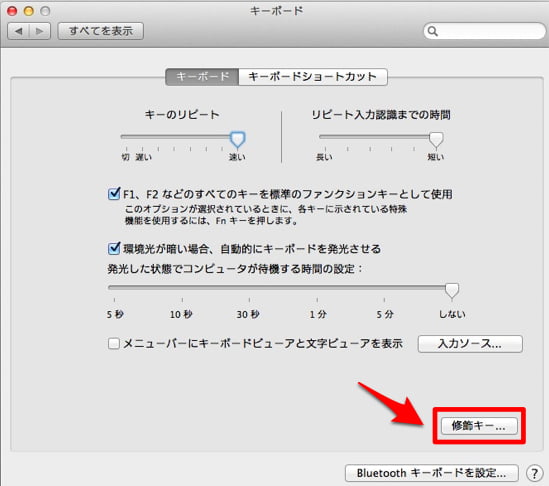Click the magnifying glass search icon
The image size is (549, 486).
433,31
